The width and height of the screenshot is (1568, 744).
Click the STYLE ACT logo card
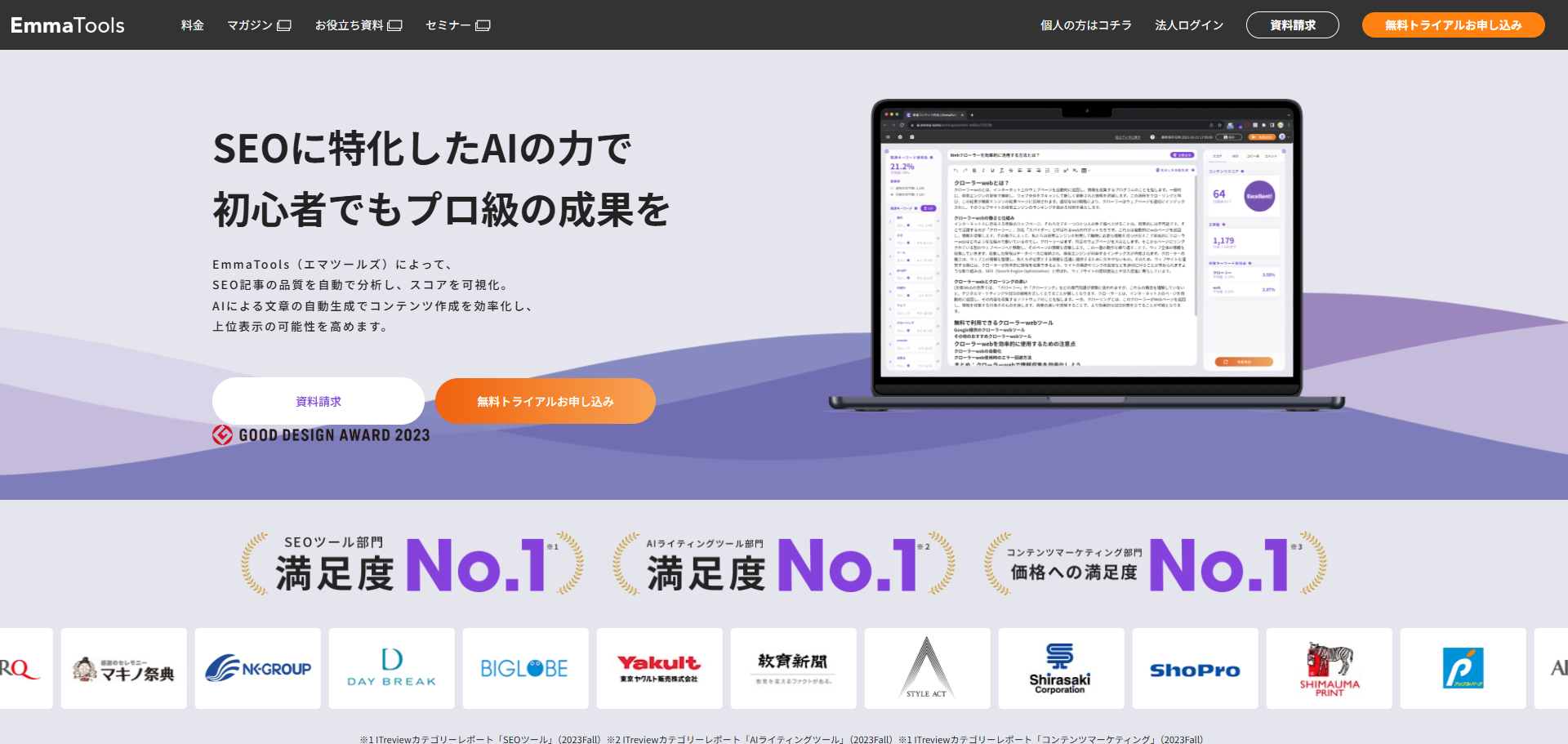pos(928,668)
